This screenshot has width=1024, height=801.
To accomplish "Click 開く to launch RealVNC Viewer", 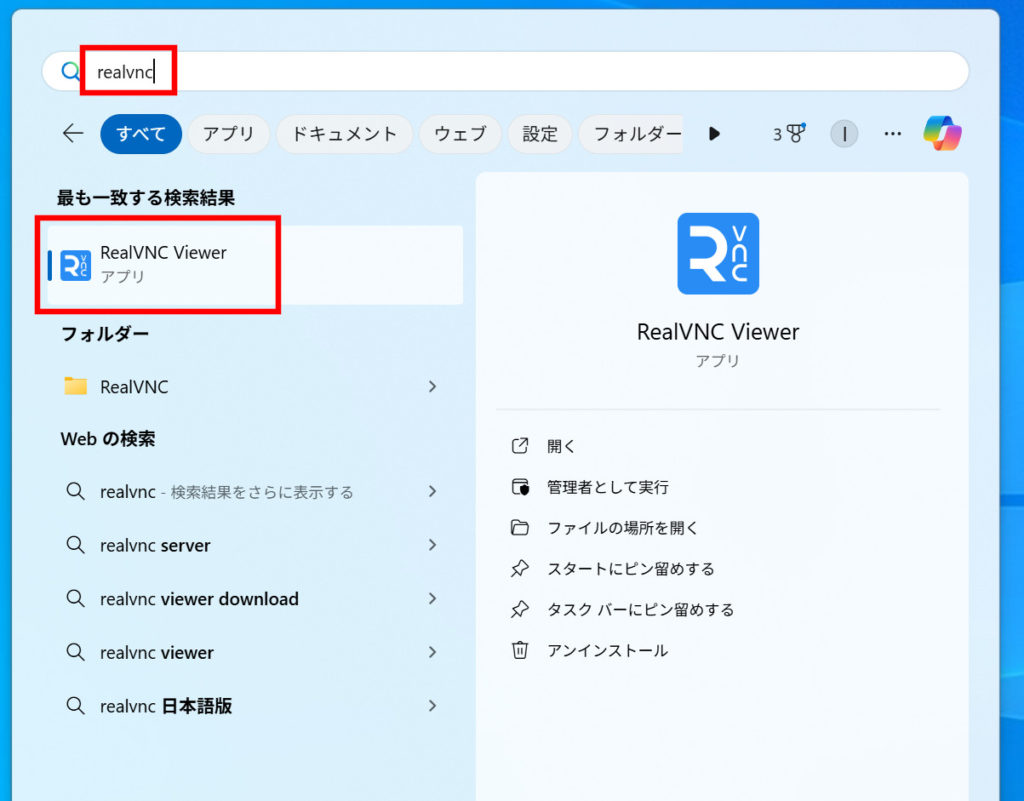I will (561, 446).
